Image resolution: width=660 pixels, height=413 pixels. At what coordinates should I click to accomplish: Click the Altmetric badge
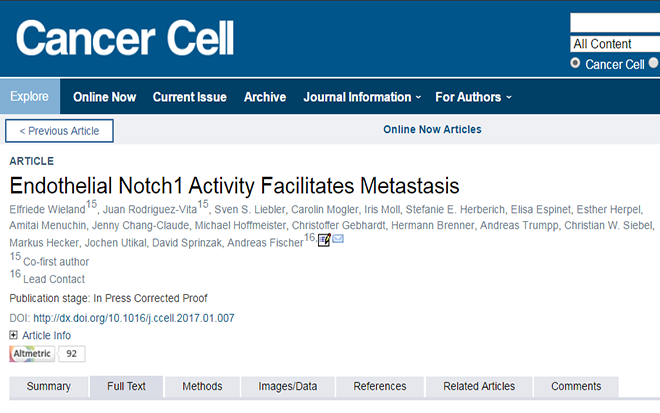[32, 354]
